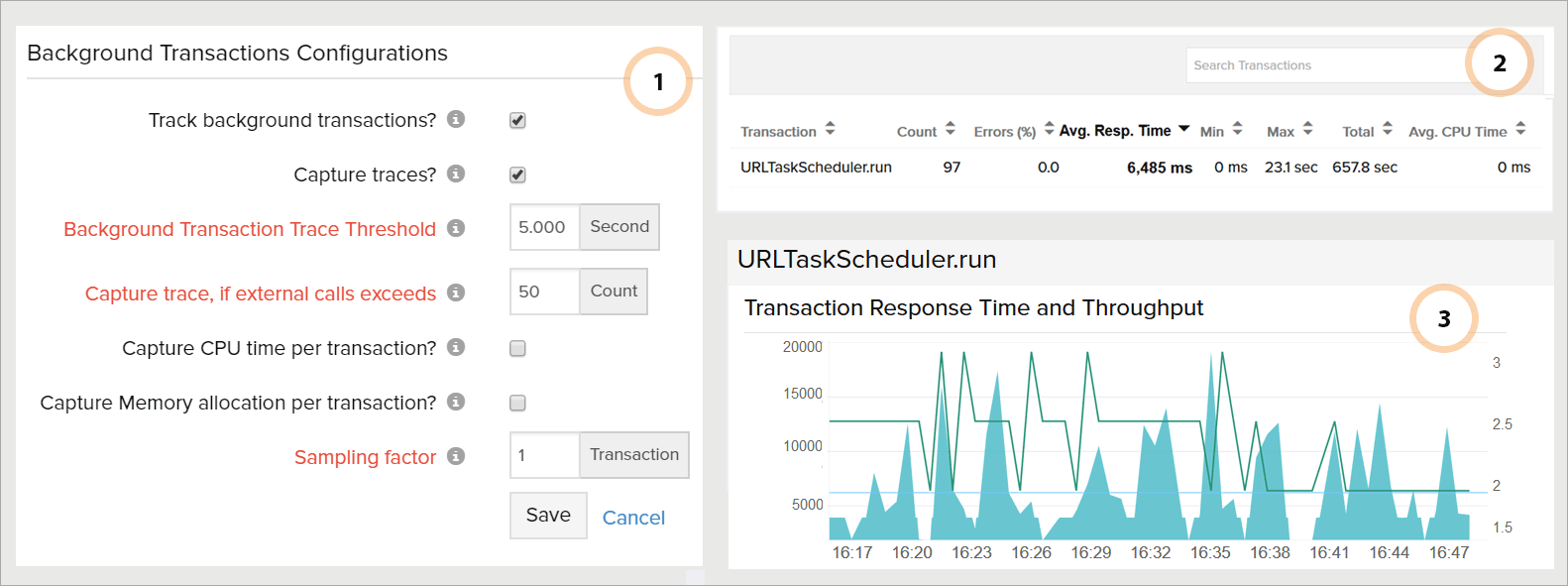The image size is (1568, 586).
Task: Cancel the configuration changes
Action: (633, 518)
